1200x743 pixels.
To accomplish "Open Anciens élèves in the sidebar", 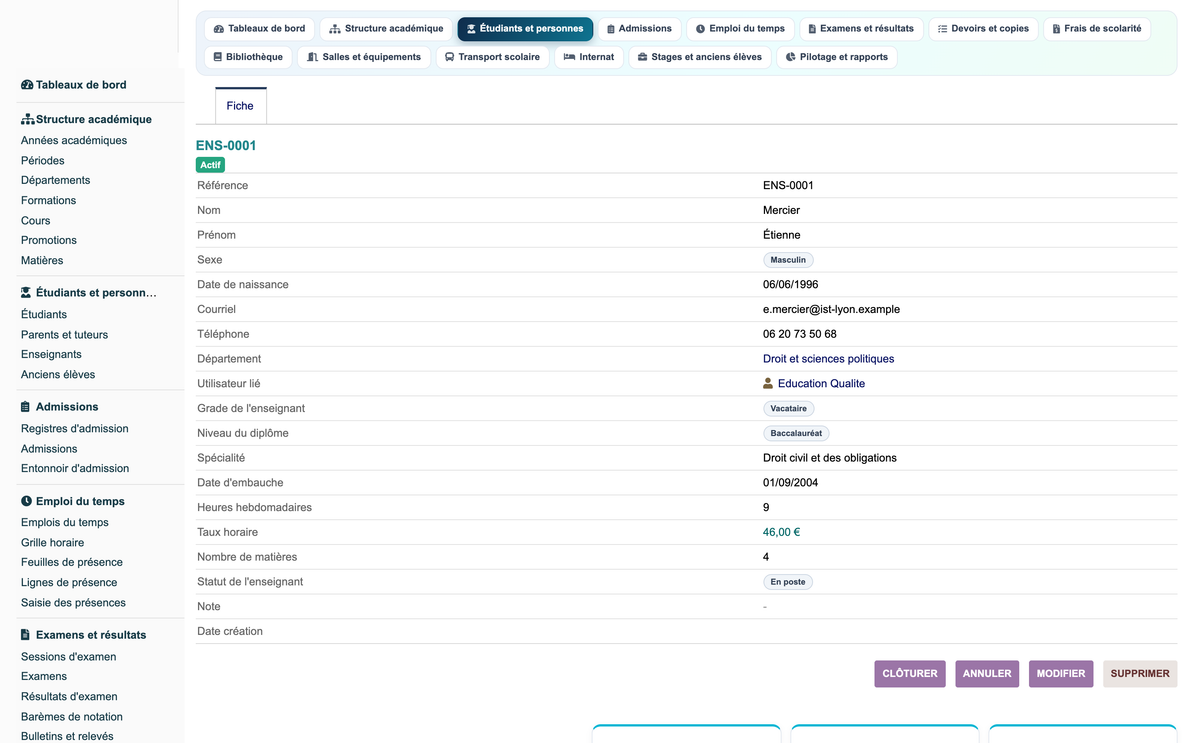I will tap(58, 375).
